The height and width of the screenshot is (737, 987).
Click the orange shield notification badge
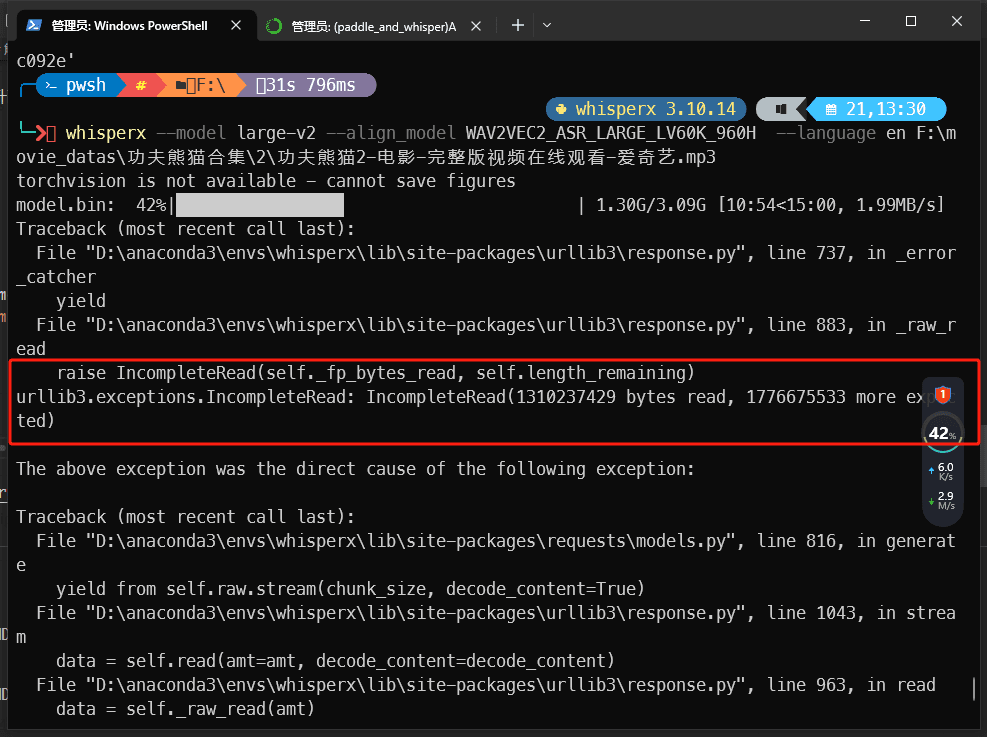point(941,395)
